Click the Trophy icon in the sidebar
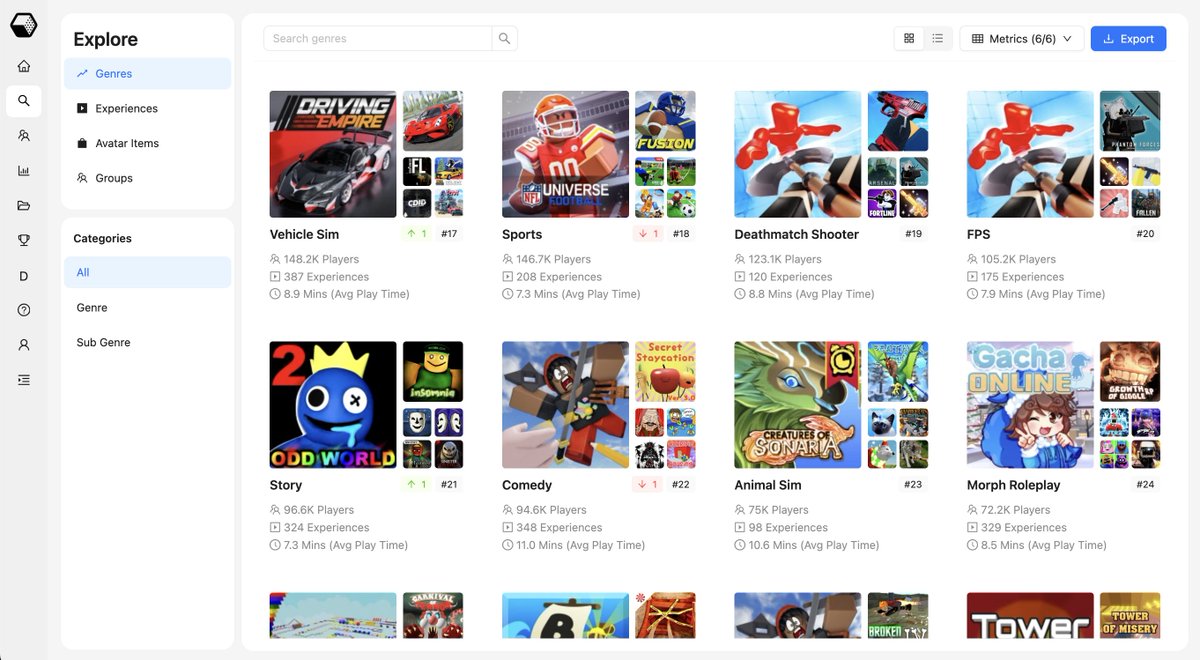The width and height of the screenshot is (1200, 660). [x=24, y=240]
